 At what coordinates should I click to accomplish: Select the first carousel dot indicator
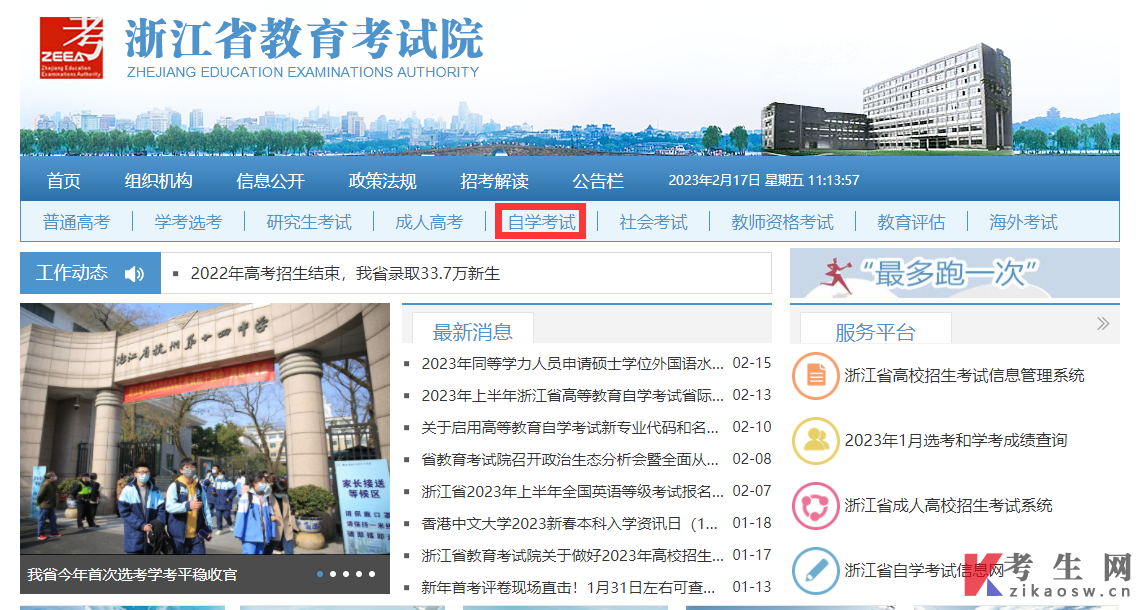coord(320,574)
